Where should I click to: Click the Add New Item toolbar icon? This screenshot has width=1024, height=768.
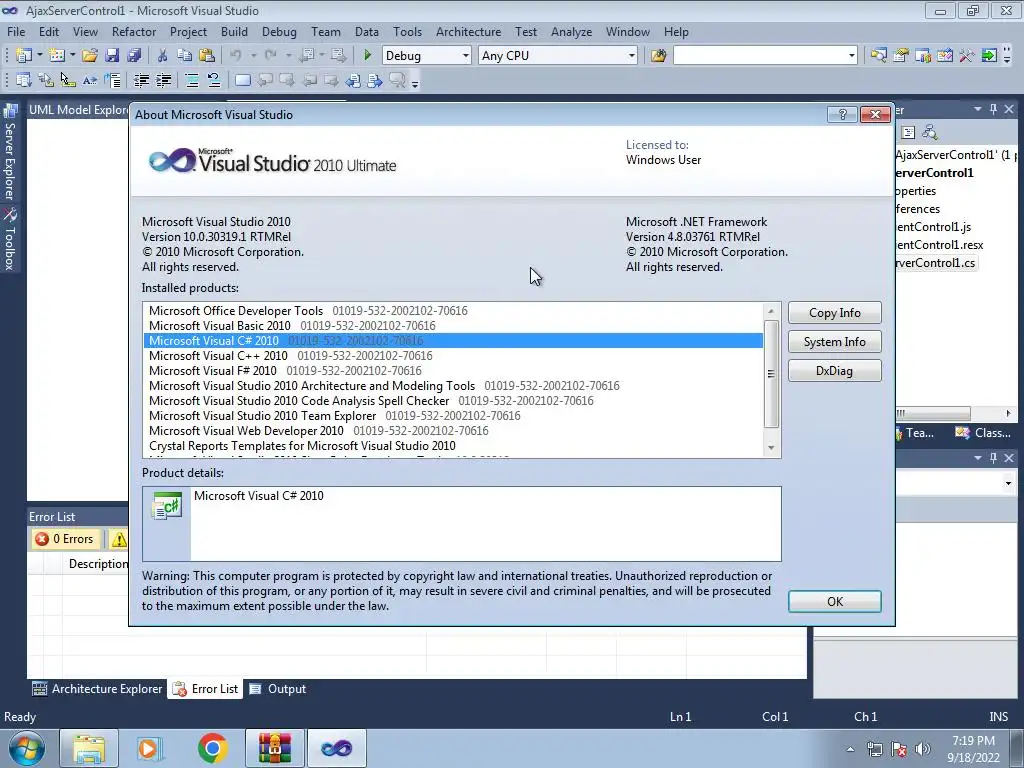[x=56, y=56]
